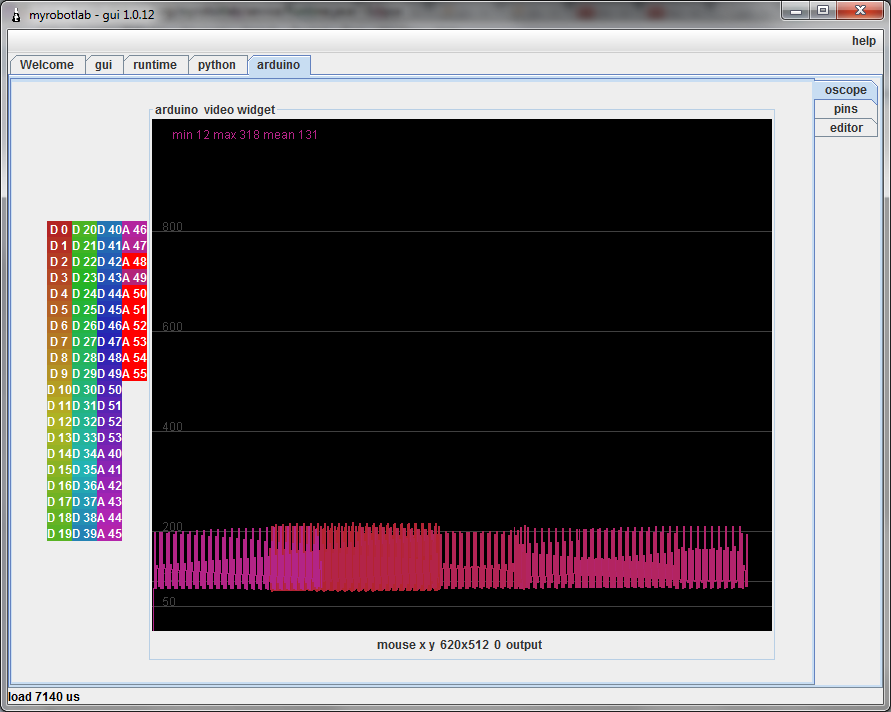Click the 600 grid line label
891x712 pixels.
point(172,326)
